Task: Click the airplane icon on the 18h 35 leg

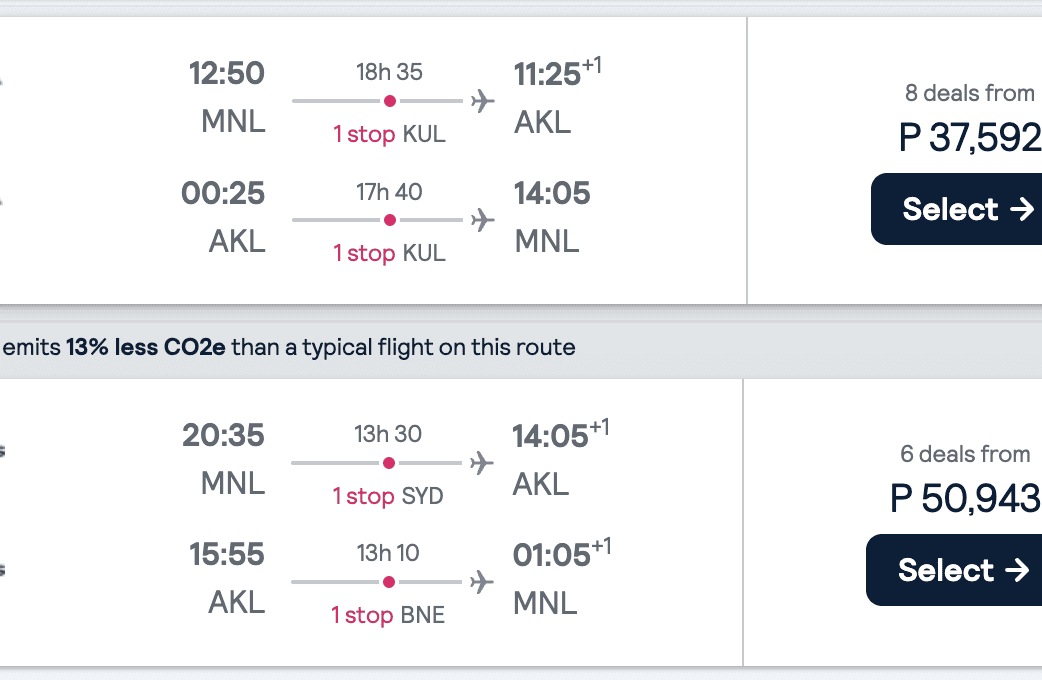Action: [x=483, y=101]
